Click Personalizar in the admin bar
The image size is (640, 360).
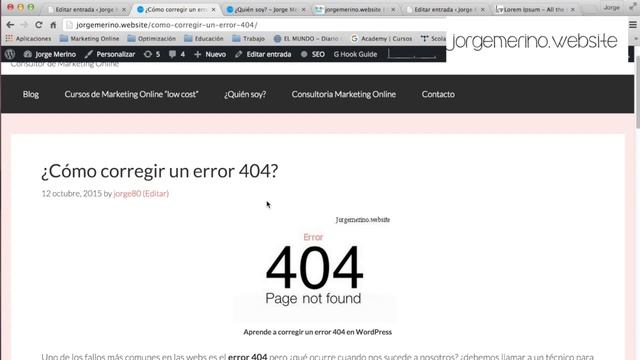110,54
